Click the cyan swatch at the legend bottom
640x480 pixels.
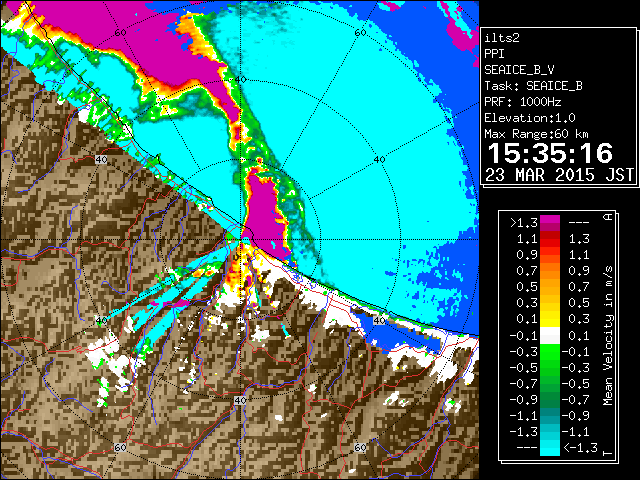pos(550,448)
